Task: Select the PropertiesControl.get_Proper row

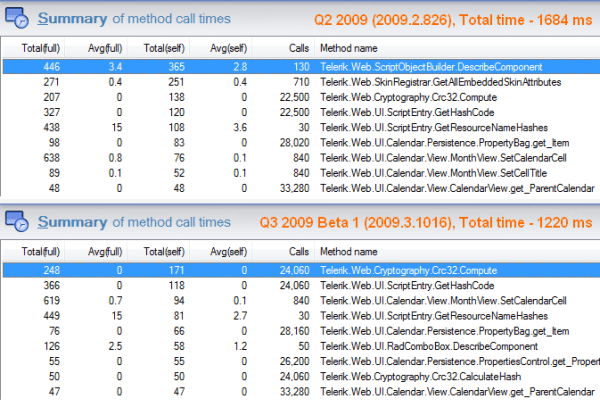Action: coord(302,361)
